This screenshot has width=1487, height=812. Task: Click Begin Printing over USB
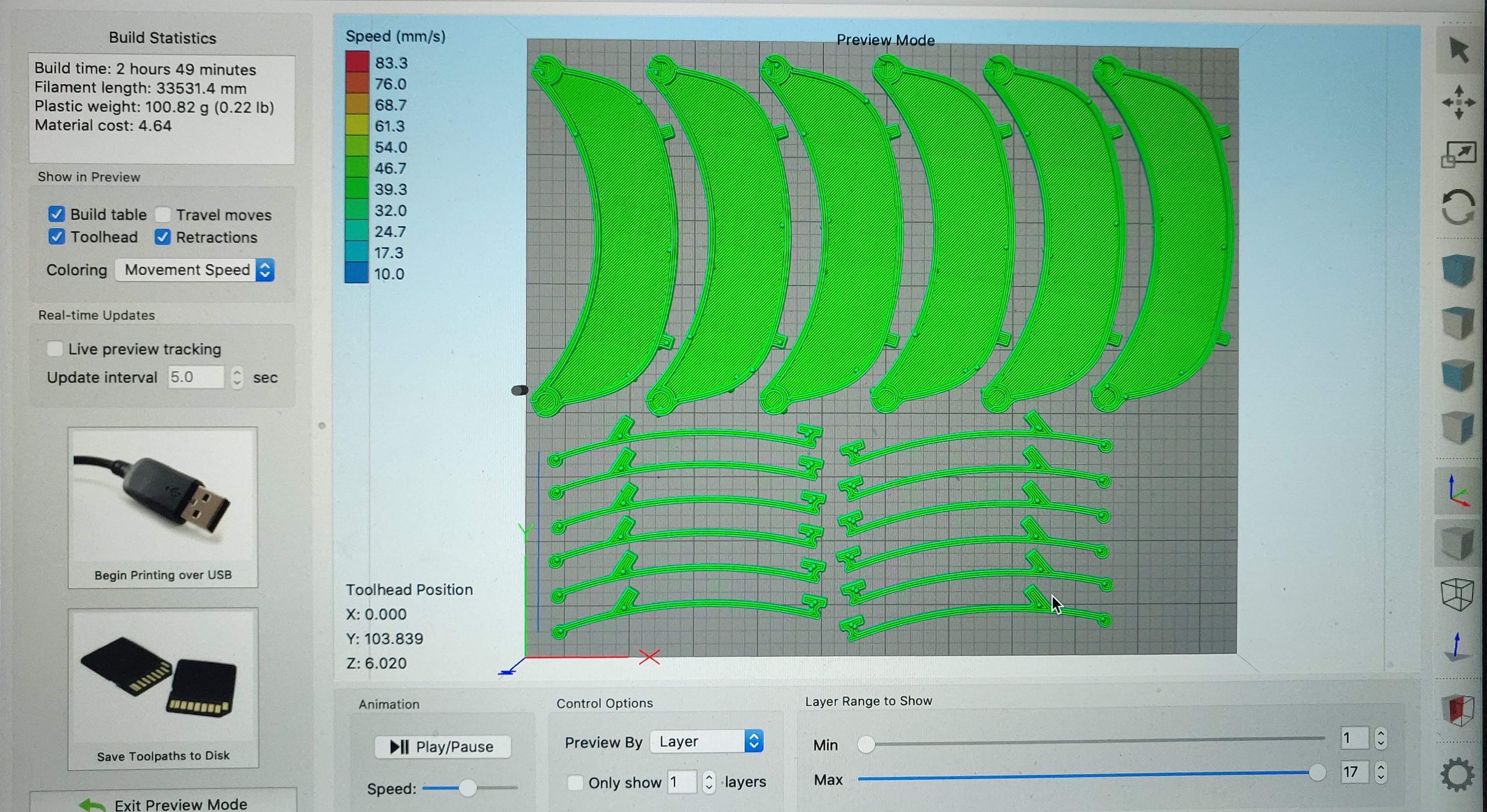(x=163, y=507)
